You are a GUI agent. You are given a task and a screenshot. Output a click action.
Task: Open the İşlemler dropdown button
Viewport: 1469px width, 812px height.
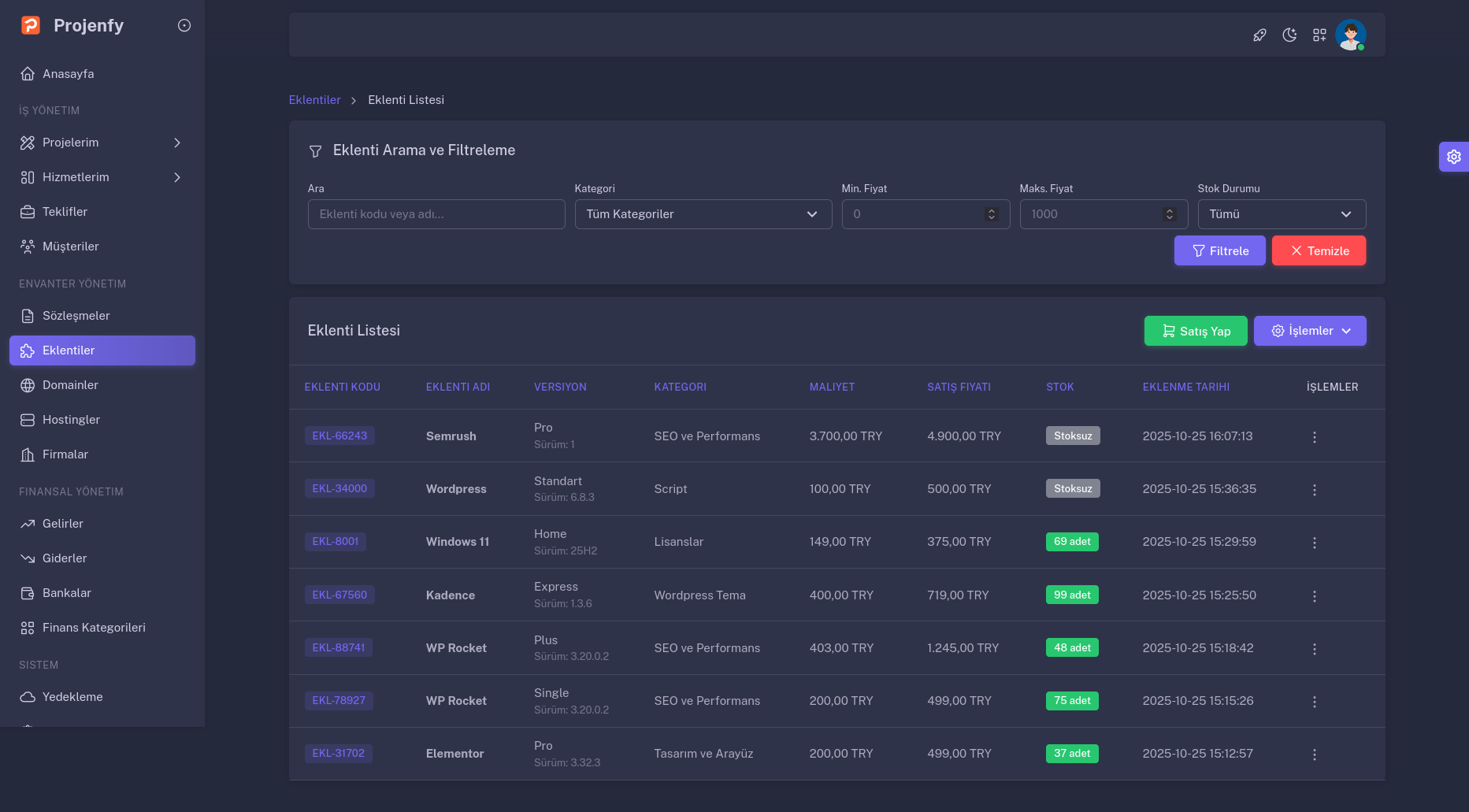1309,331
